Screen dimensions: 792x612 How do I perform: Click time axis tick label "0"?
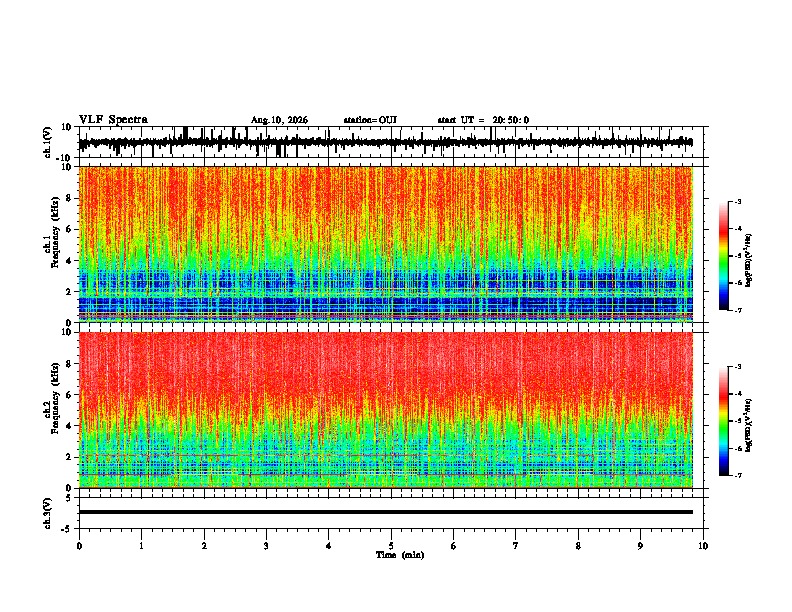click(79, 546)
